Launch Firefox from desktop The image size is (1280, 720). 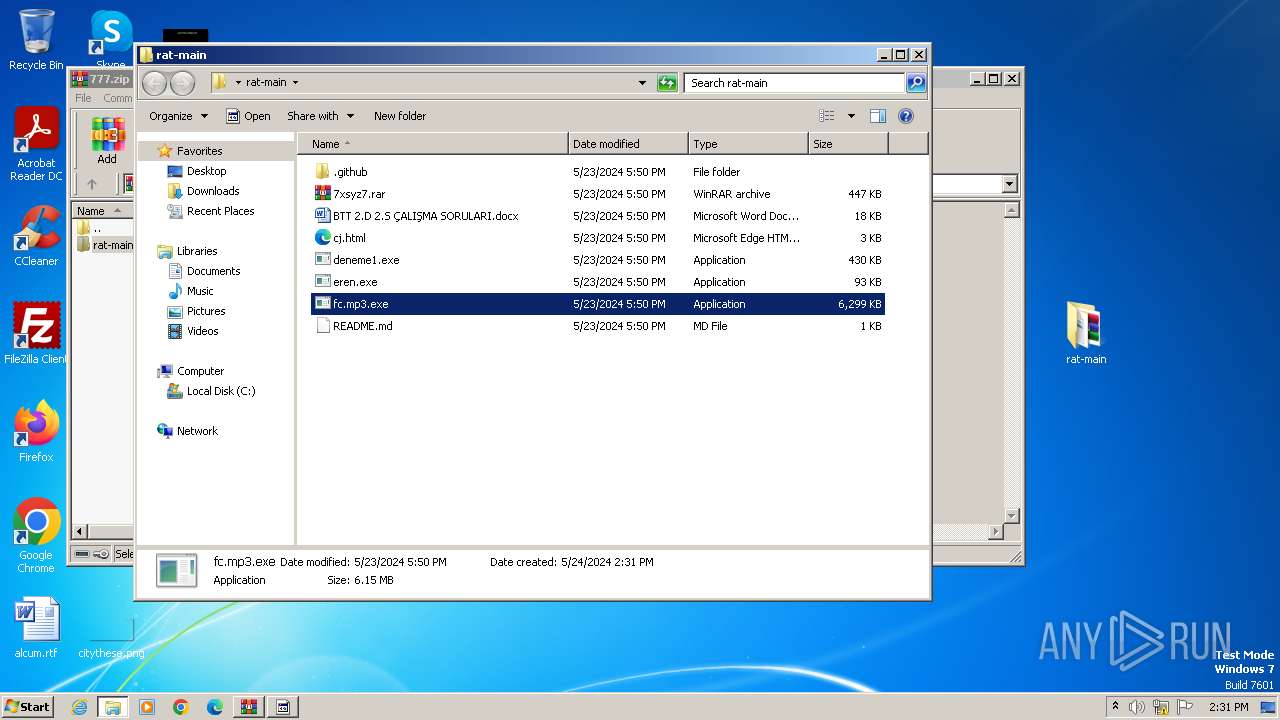[36, 431]
